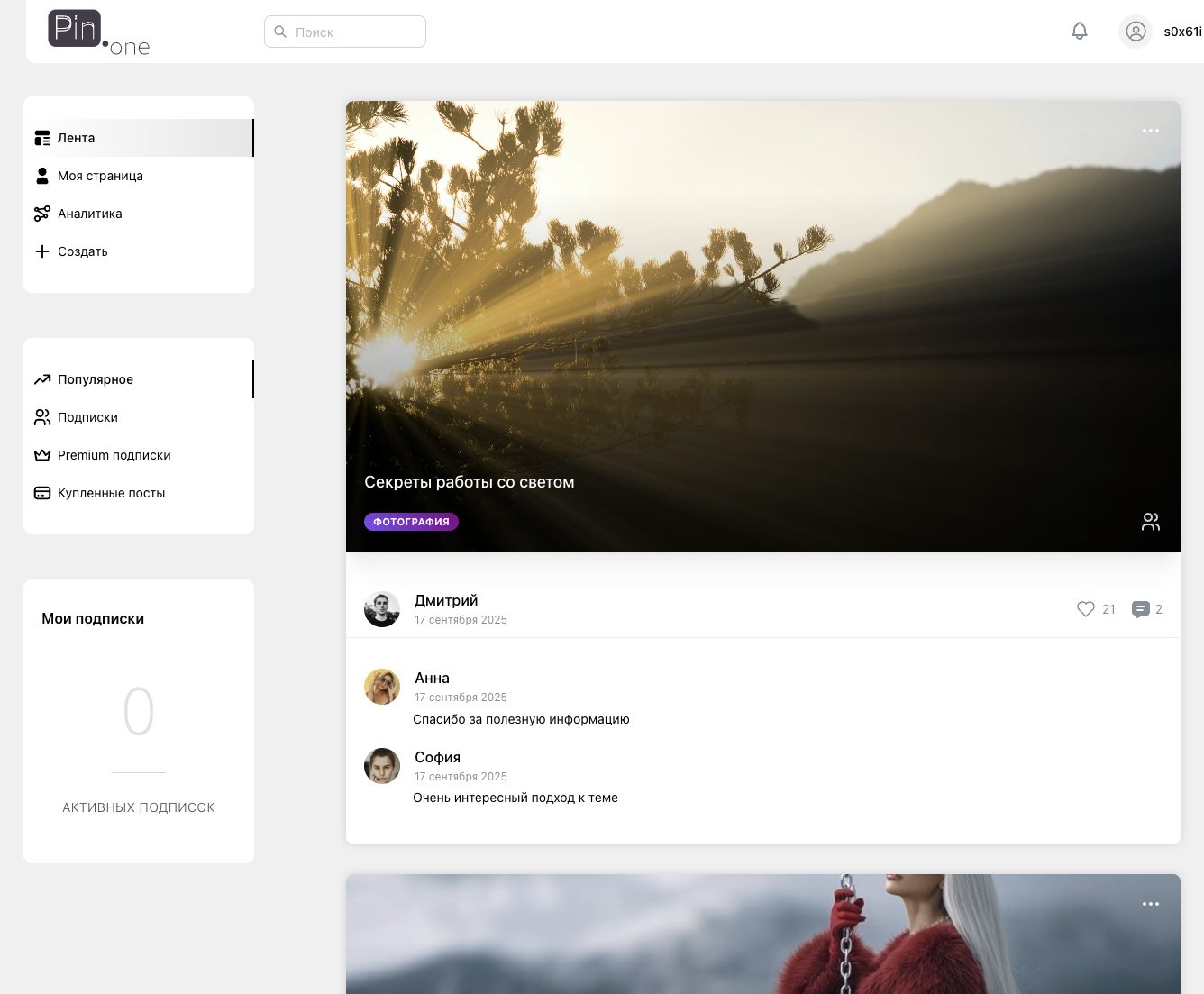Click Dmitry's author avatar
Viewport: 1204px width, 994px height.
(x=382, y=609)
